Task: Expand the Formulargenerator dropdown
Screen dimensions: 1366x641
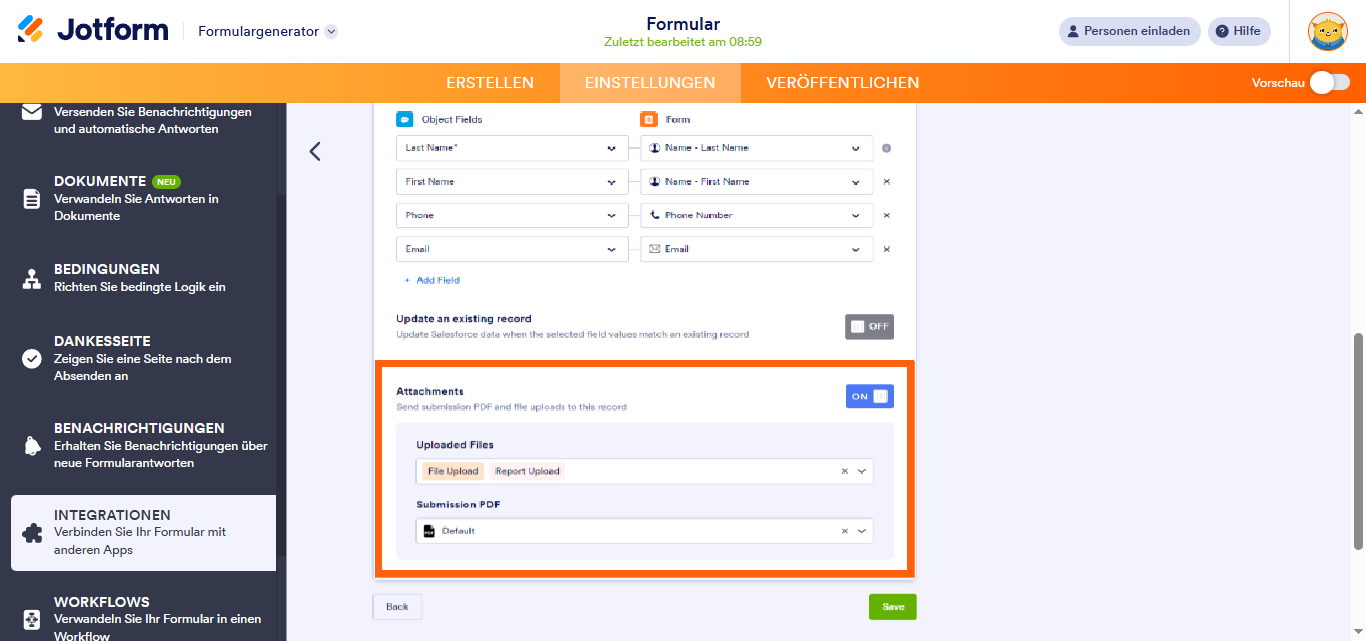Action: point(331,31)
